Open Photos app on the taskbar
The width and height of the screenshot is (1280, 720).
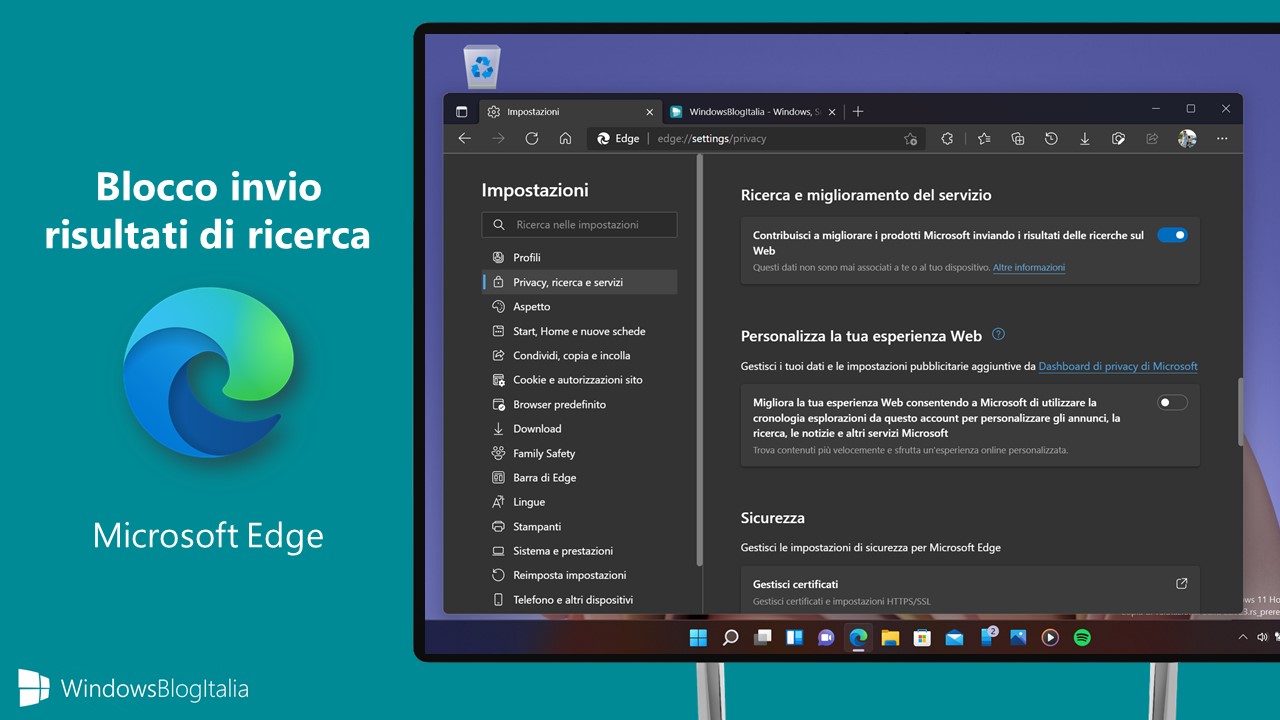point(1018,637)
